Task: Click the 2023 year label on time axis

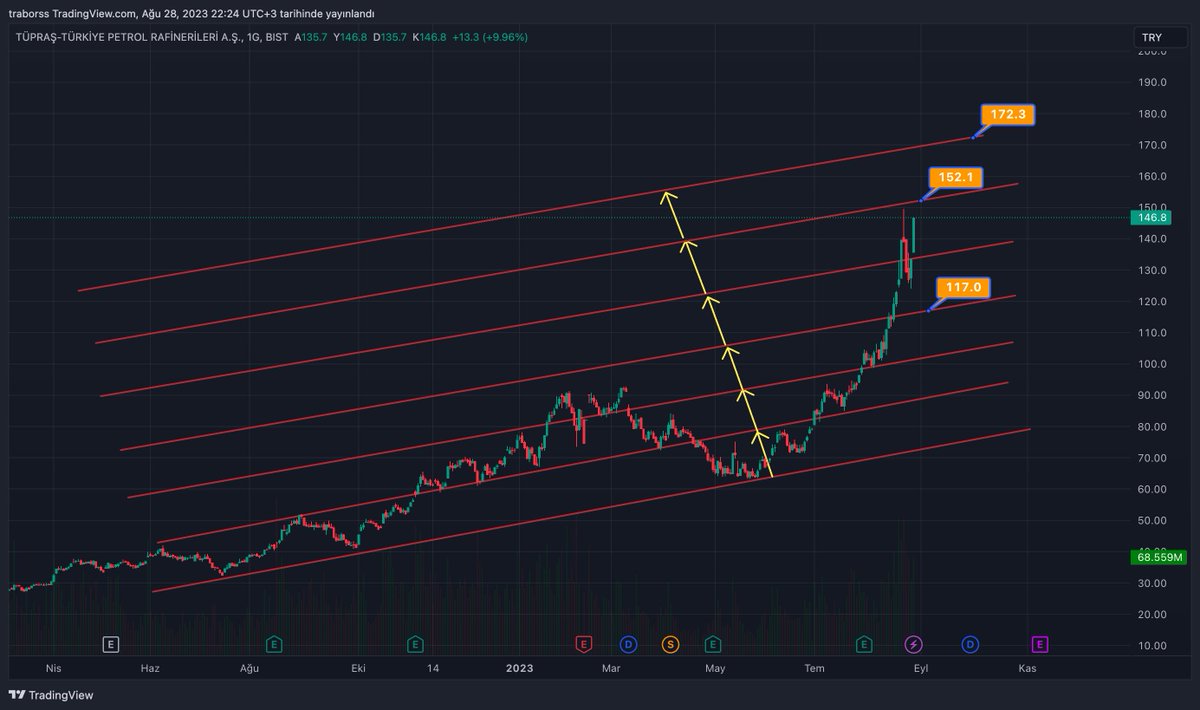Action: click(519, 668)
